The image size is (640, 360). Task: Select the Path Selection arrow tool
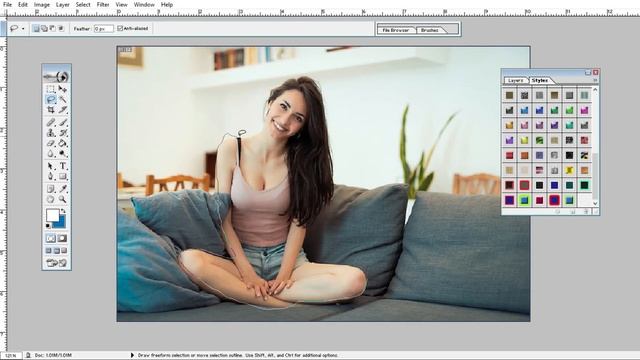51,166
